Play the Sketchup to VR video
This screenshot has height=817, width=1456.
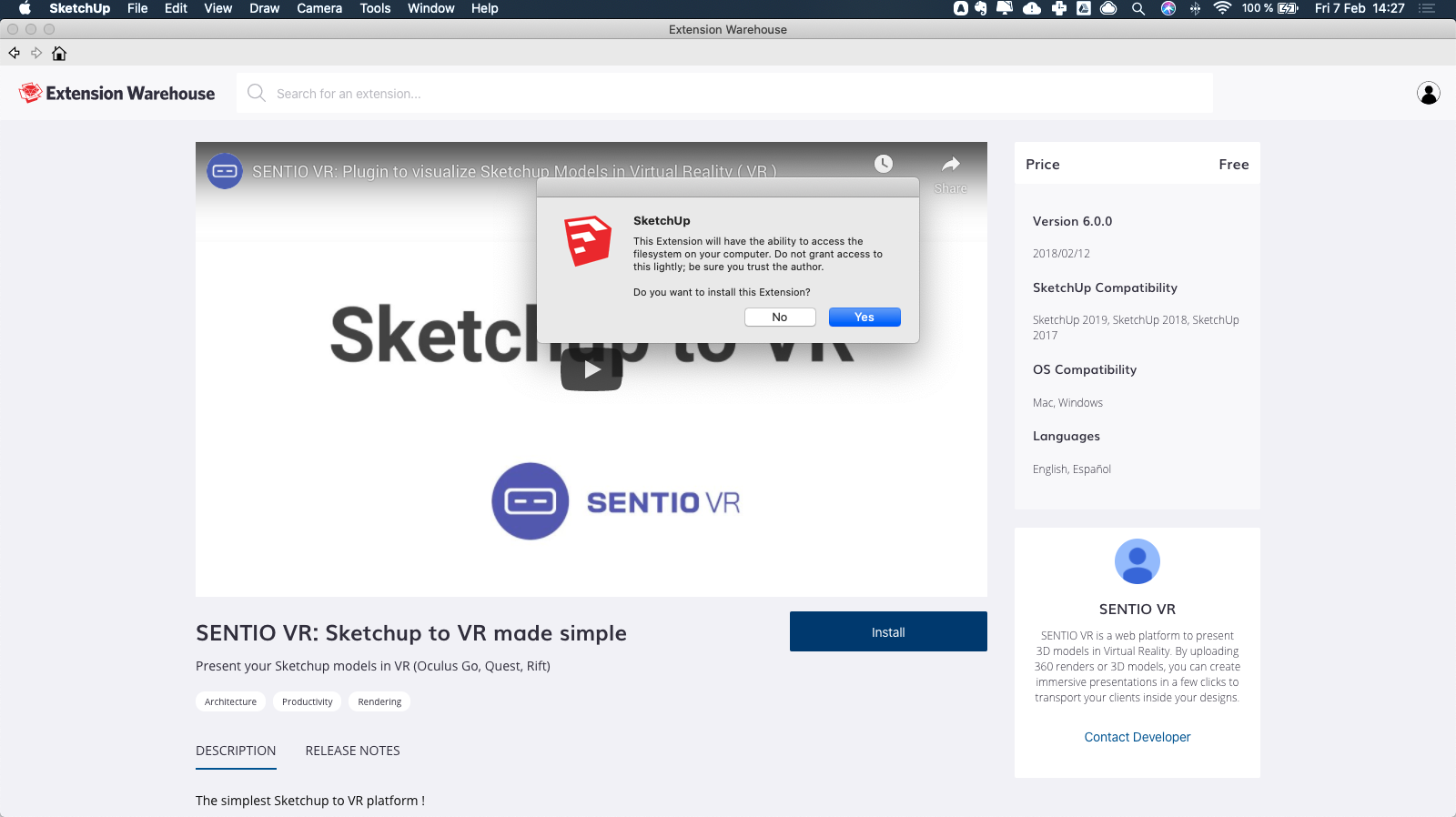point(591,370)
